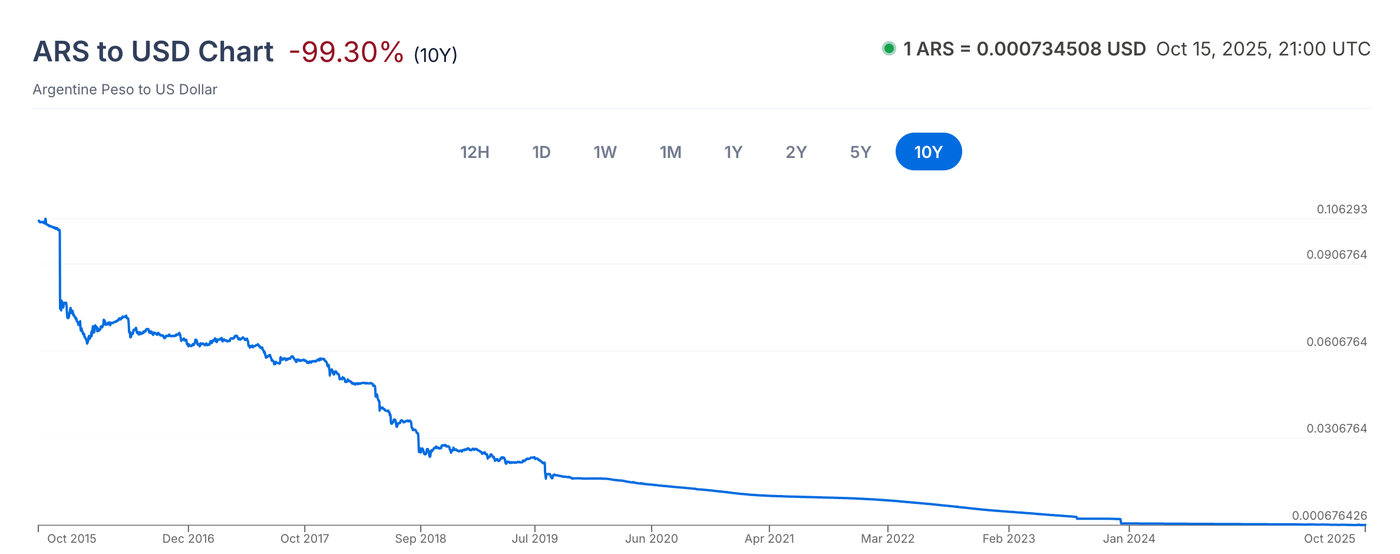Click the active 10Y range button
Image resolution: width=1400 pixels, height=554 pixels.
(928, 152)
